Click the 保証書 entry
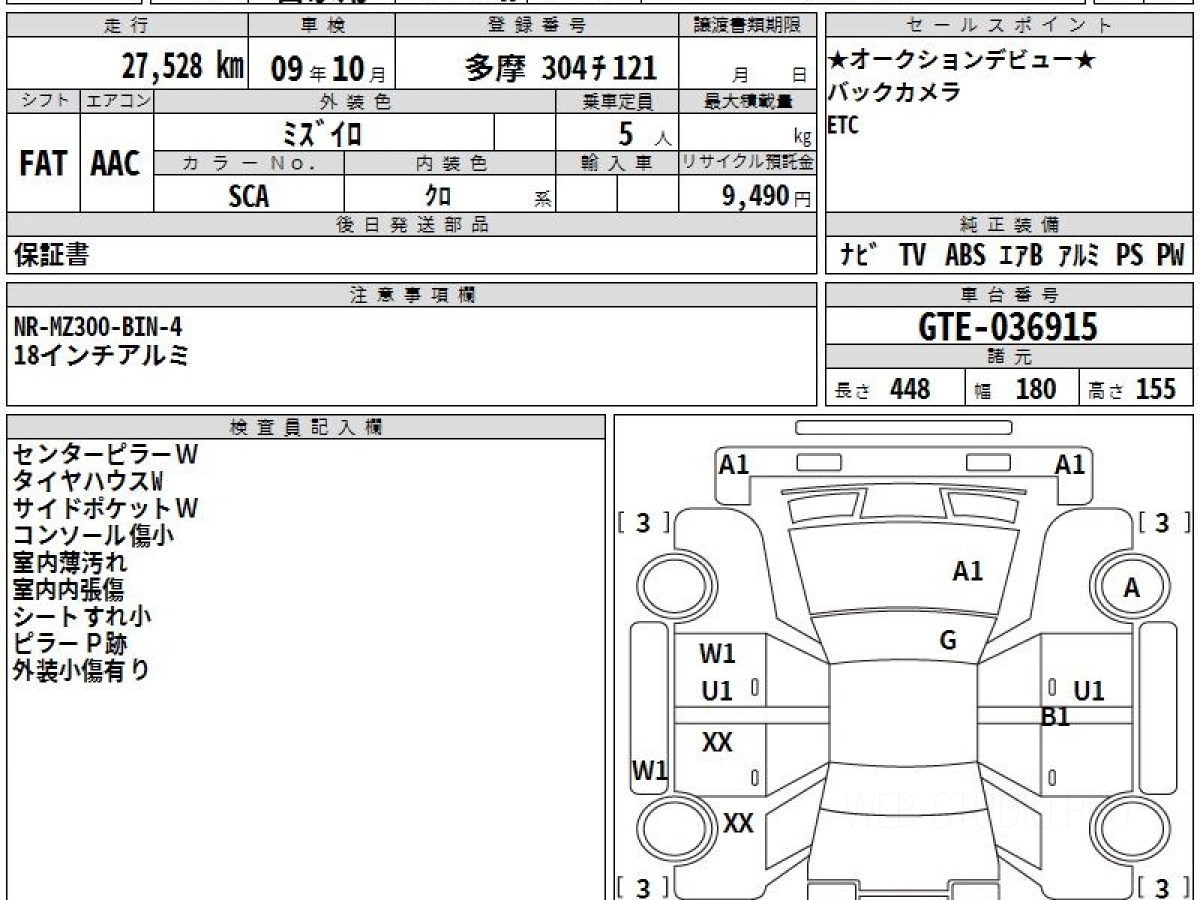The height and width of the screenshot is (900, 1200). (51, 255)
